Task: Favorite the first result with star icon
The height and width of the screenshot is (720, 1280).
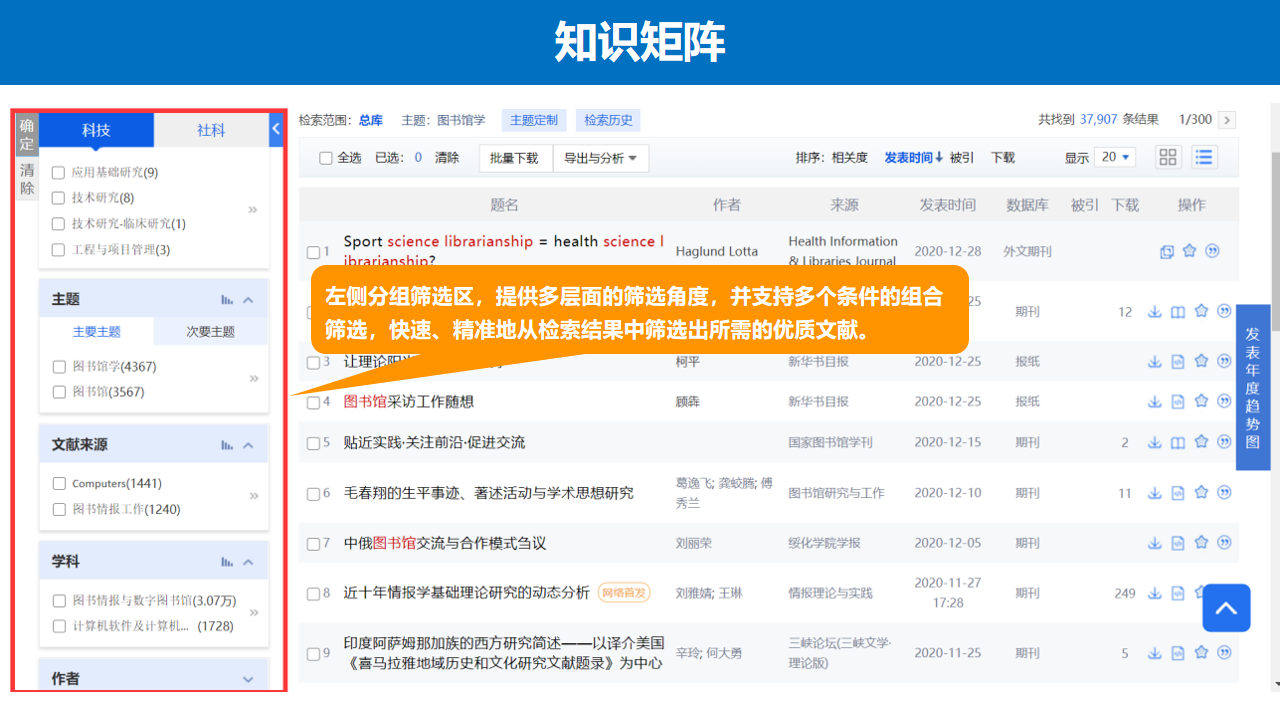Action: 1189,251
